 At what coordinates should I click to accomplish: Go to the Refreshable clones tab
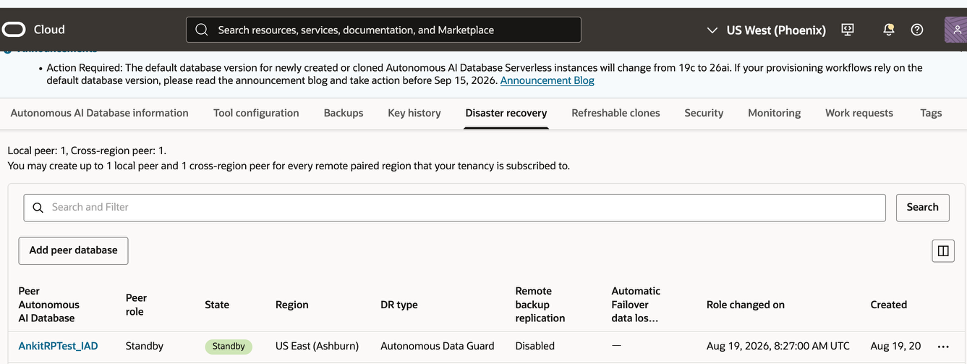615,113
